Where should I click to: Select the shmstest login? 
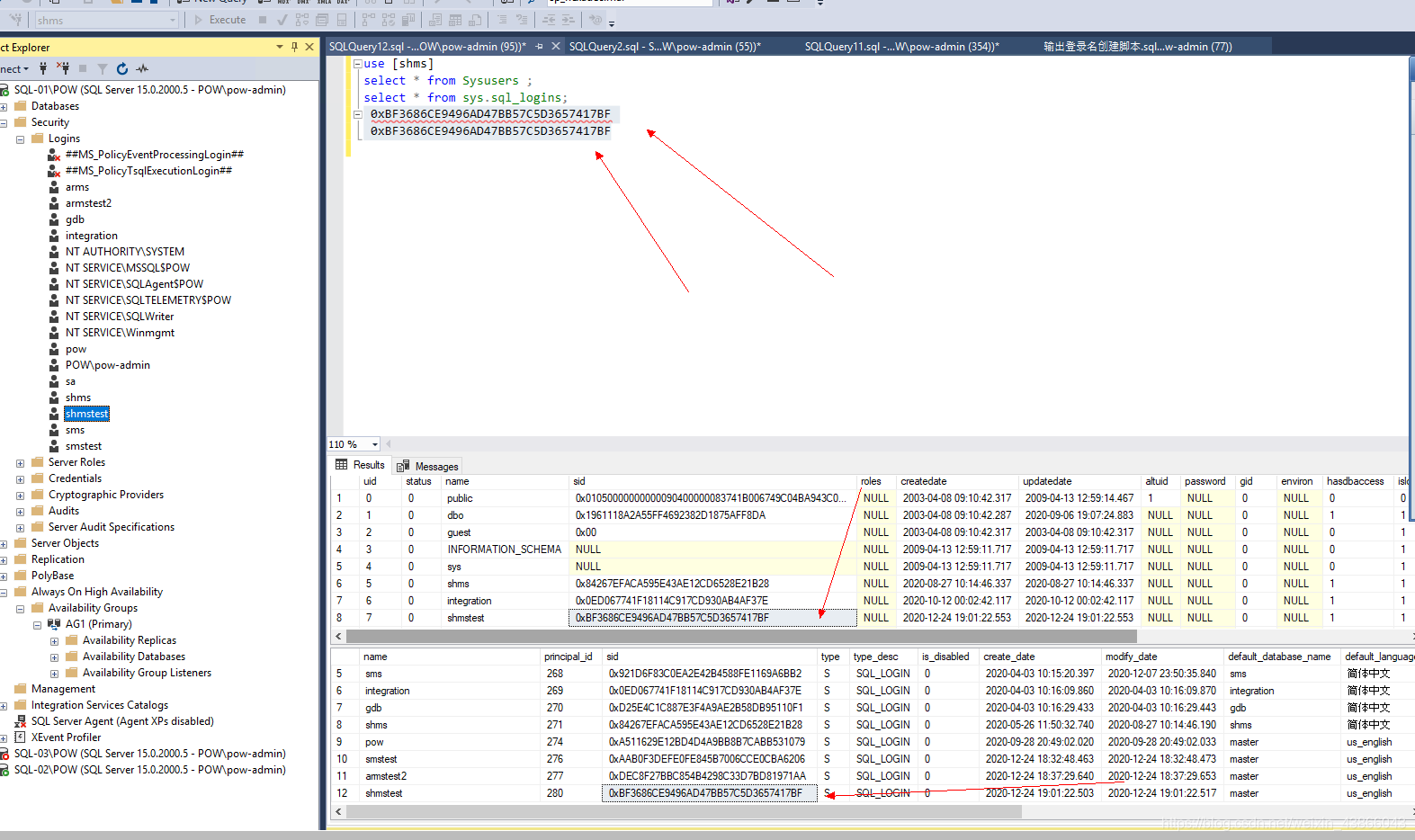[86, 414]
